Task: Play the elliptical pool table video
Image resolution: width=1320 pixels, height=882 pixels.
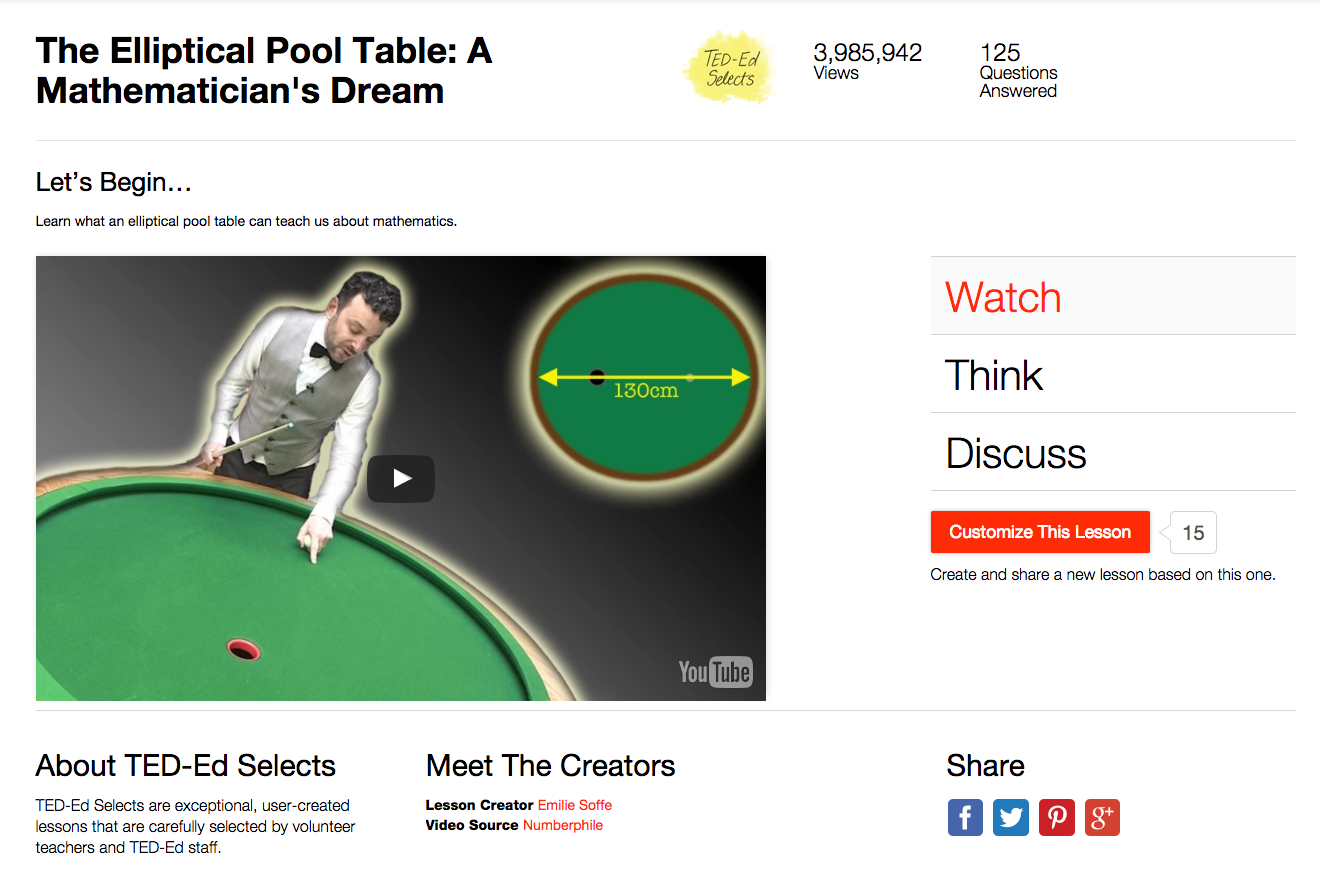Action: point(400,478)
